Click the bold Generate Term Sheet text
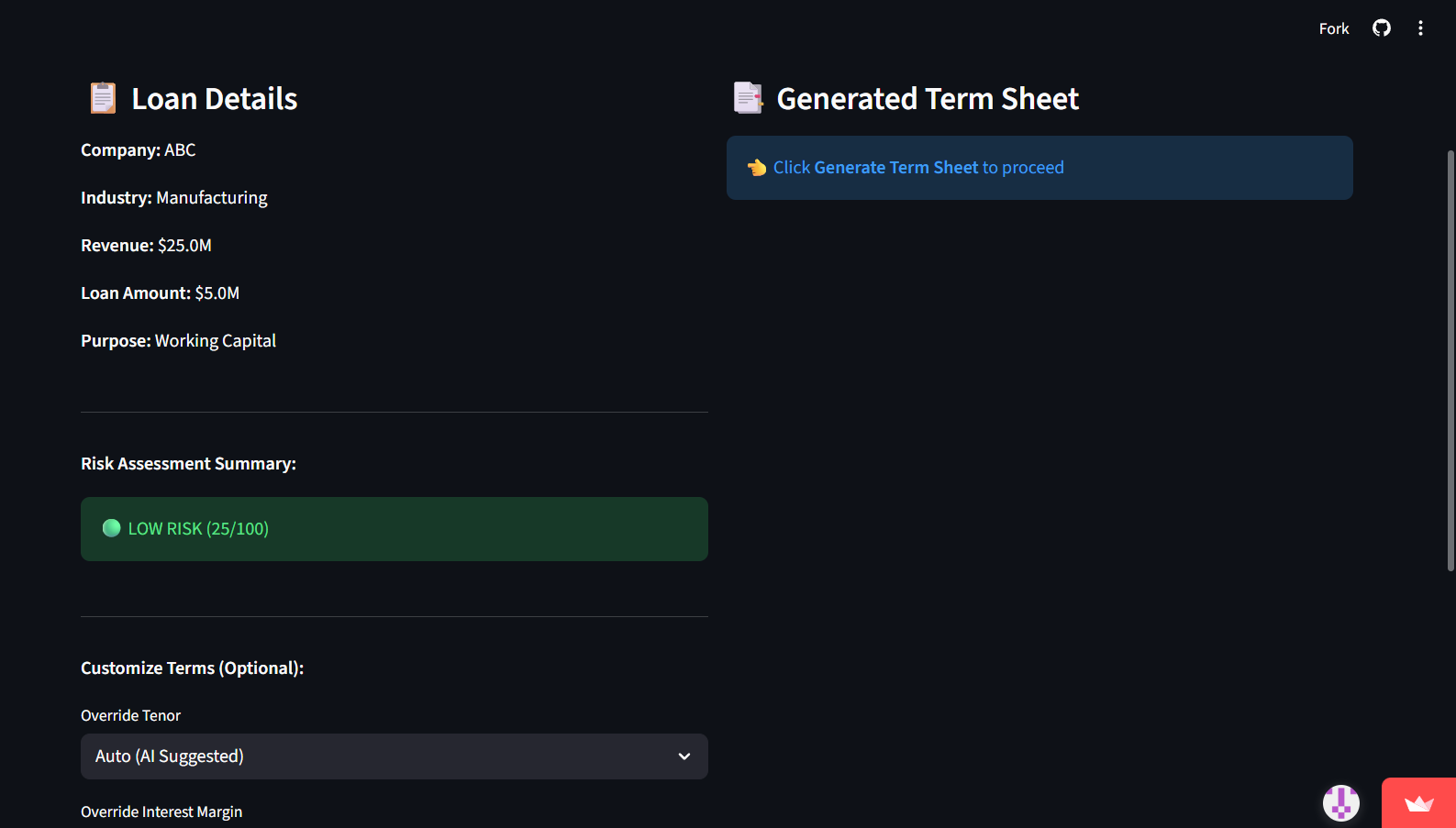 point(895,168)
